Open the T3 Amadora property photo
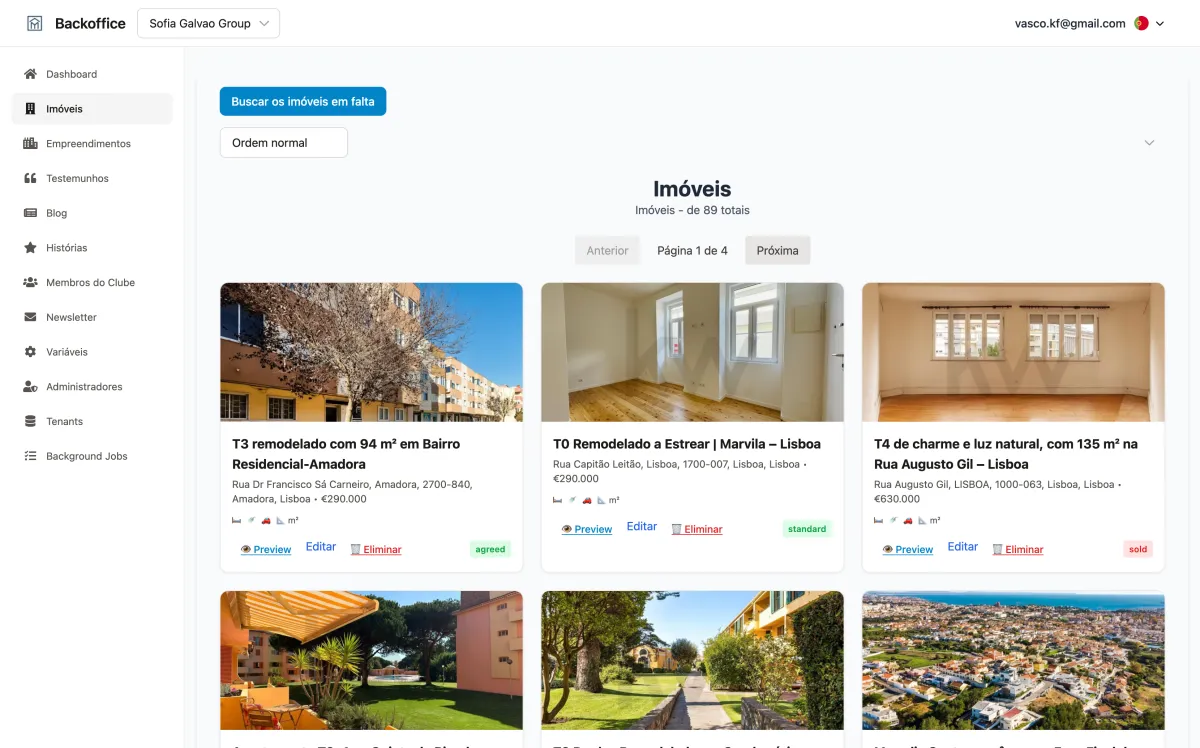 click(x=371, y=352)
